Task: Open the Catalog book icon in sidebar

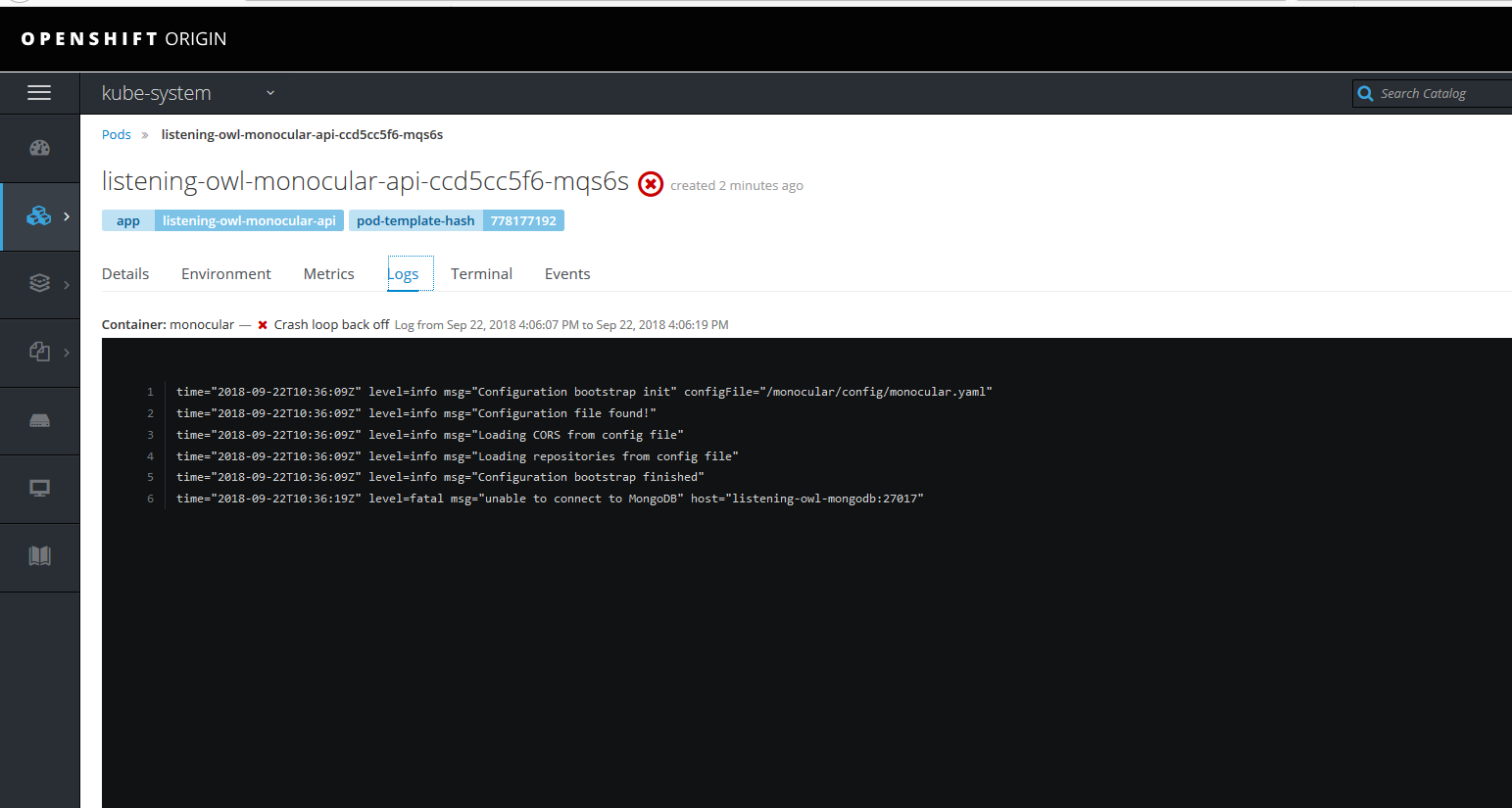Action: pyautogui.click(x=37, y=556)
